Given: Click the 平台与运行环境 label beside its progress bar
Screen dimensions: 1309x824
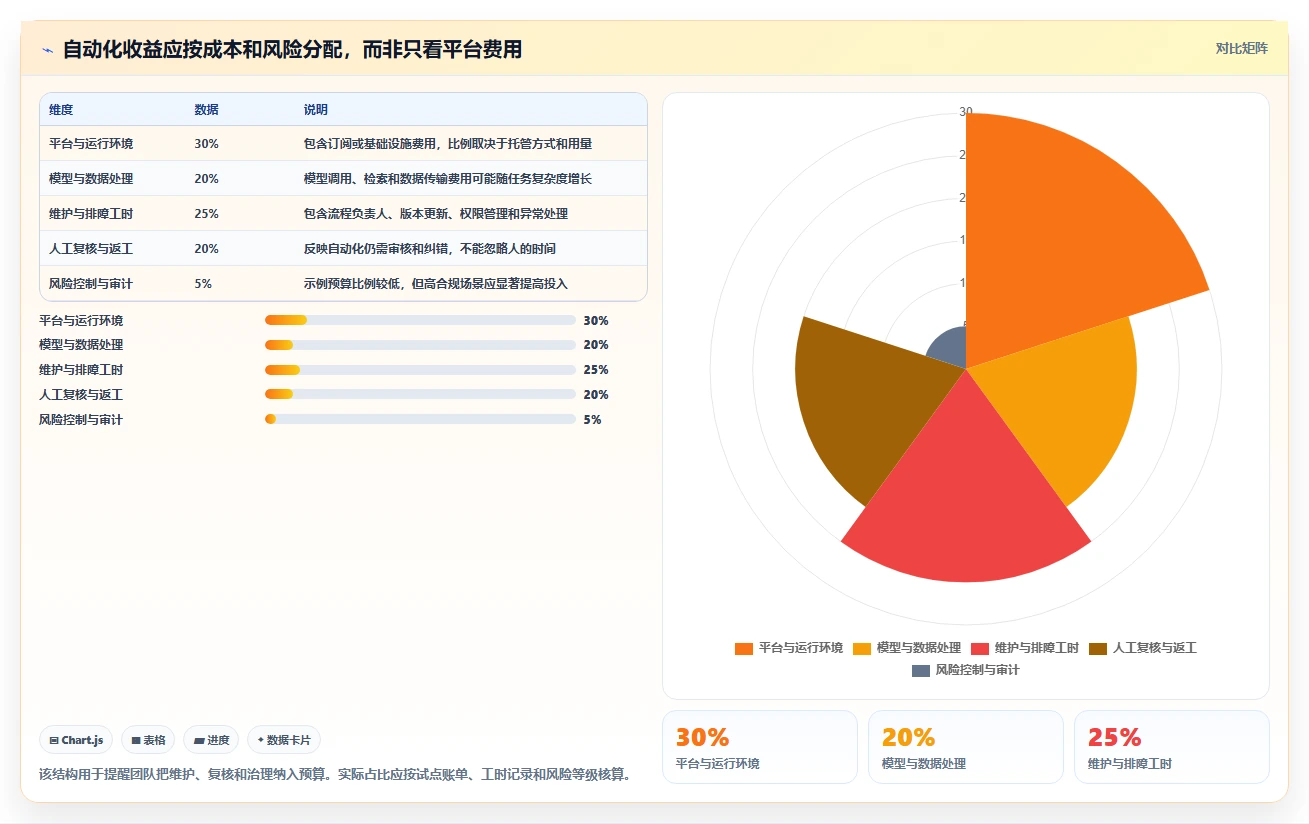Looking at the screenshot, I should click(x=81, y=321).
